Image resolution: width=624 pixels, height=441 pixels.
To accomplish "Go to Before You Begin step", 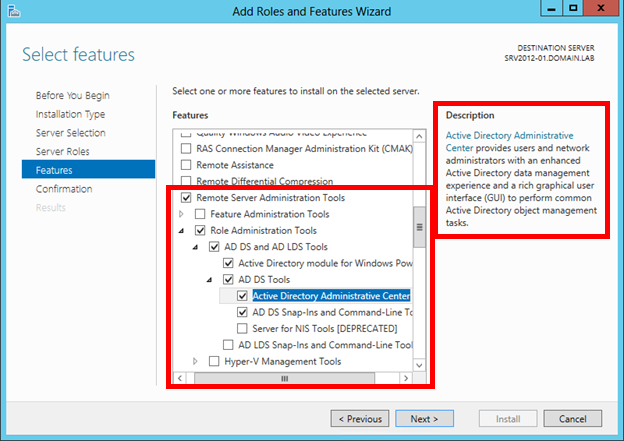I will (72, 96).
